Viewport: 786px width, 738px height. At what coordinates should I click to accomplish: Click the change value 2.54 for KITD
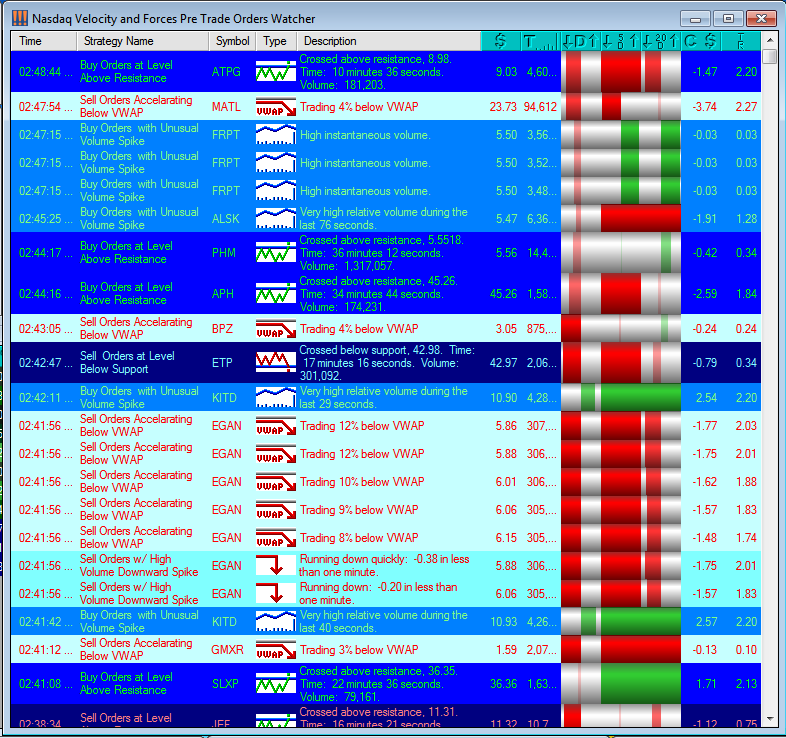coord(706,398)
